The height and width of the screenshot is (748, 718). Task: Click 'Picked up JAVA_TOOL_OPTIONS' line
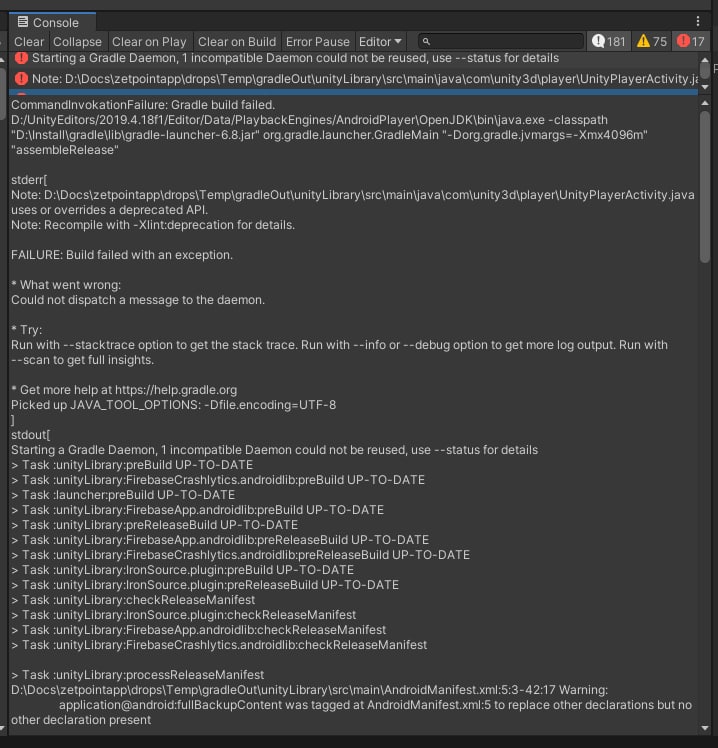174,405
